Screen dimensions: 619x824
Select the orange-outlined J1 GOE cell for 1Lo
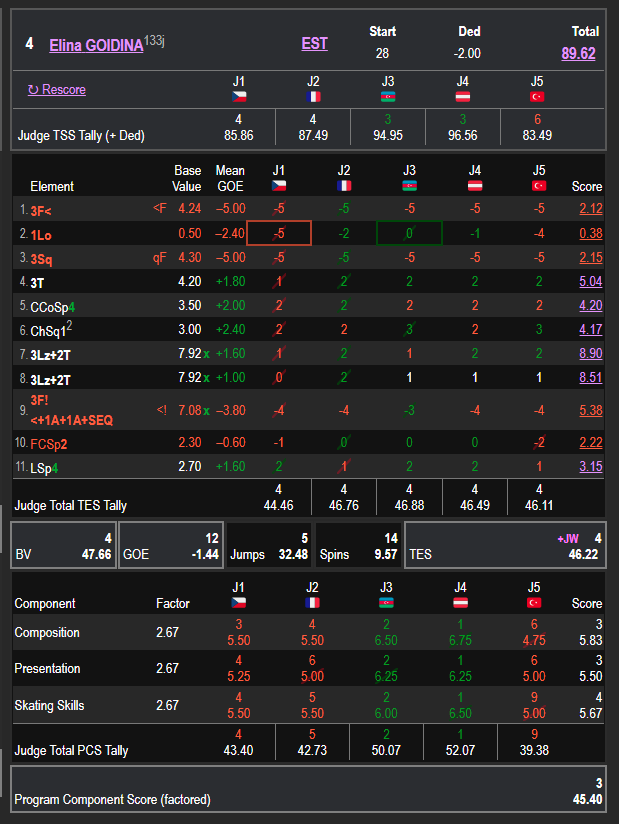click(x=279, y=233)
